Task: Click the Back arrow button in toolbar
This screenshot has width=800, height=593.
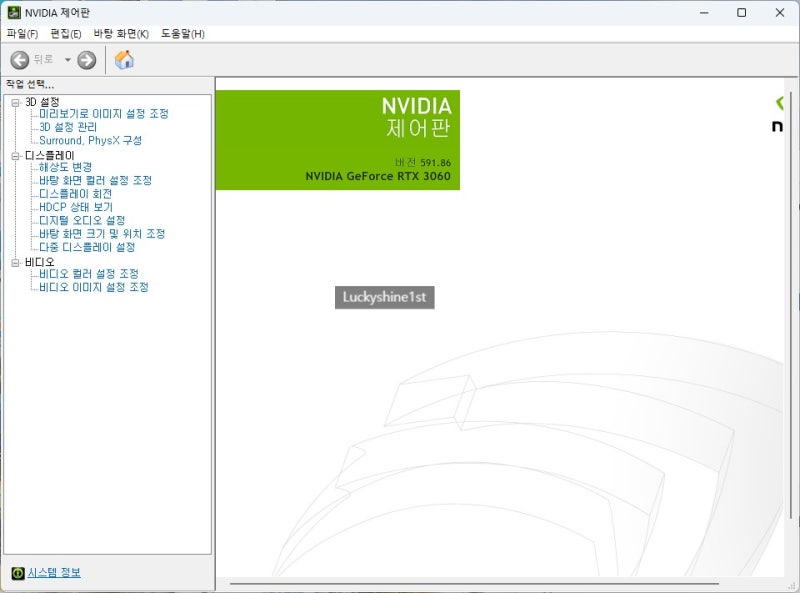Action: 20,60
